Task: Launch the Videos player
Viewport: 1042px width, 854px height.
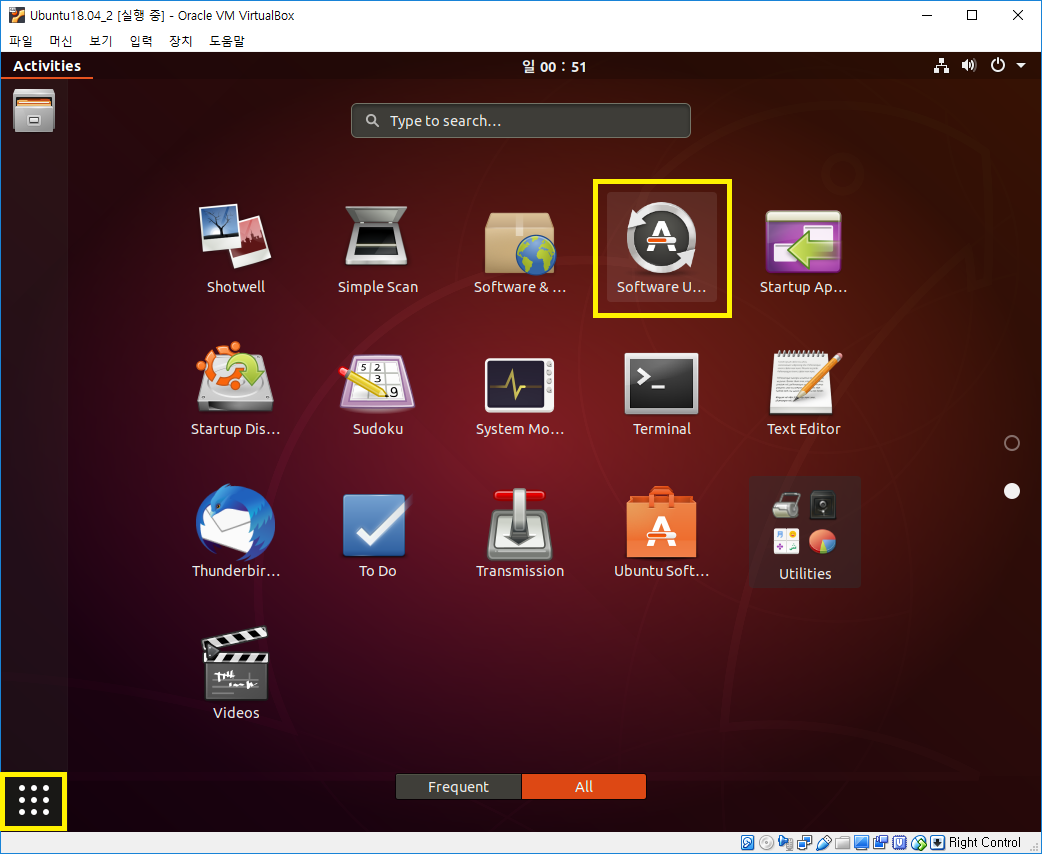Action: pyautogui.click(x=235, y=673)
